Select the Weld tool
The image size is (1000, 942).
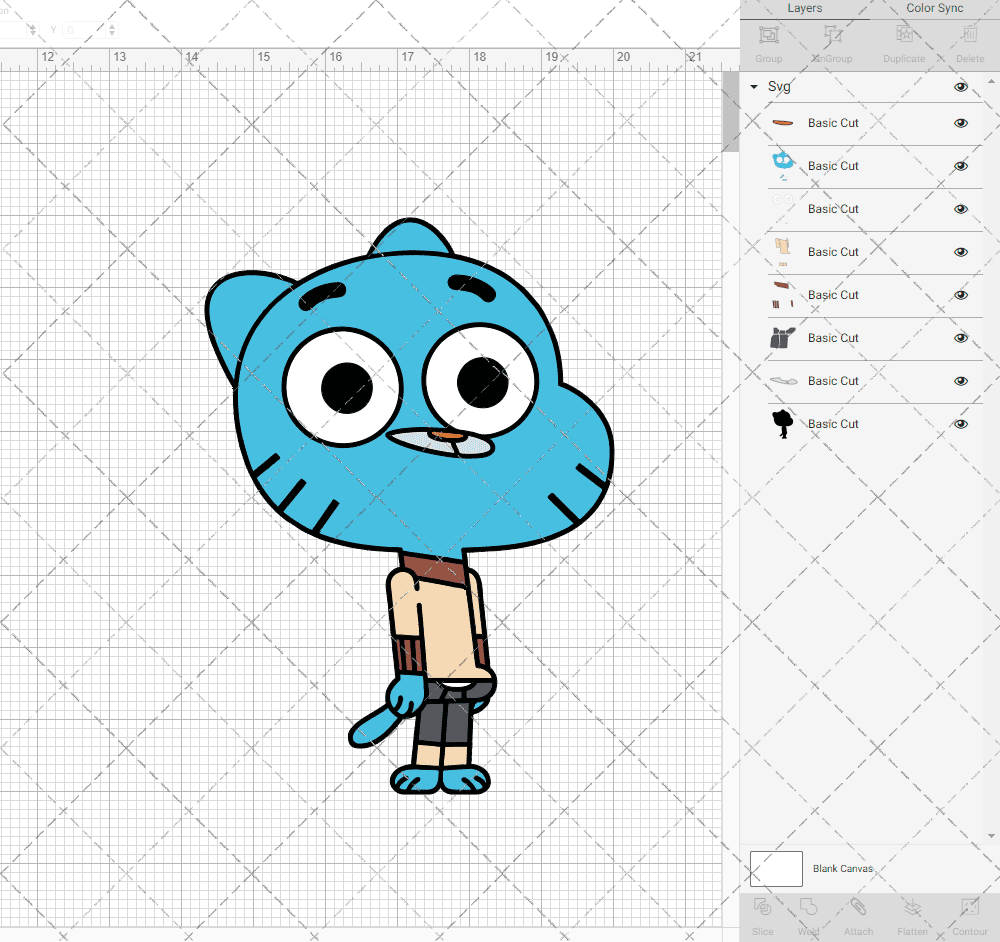(x=808, y=907)
